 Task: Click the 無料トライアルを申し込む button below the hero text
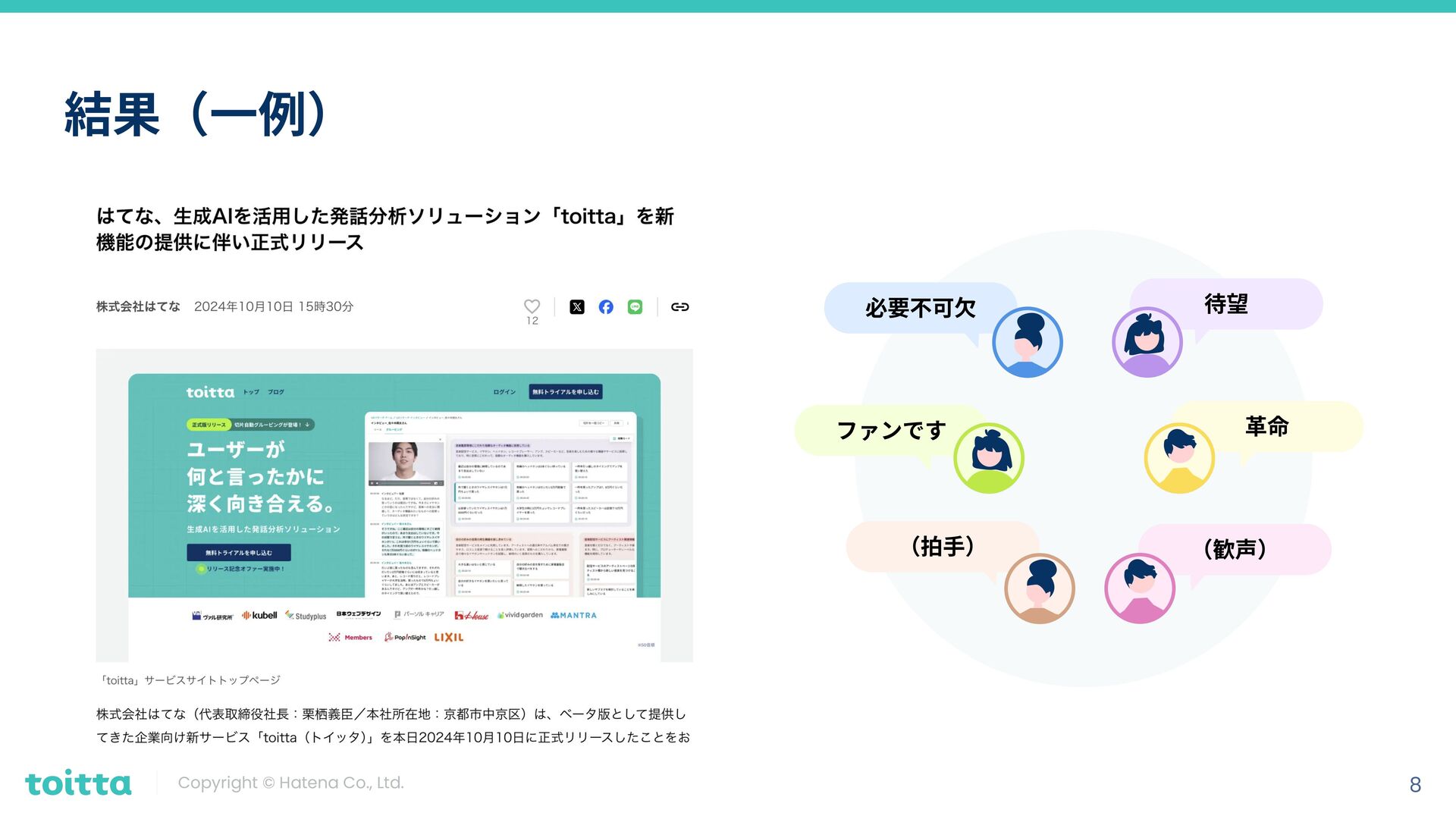click(x=239, y=552)
